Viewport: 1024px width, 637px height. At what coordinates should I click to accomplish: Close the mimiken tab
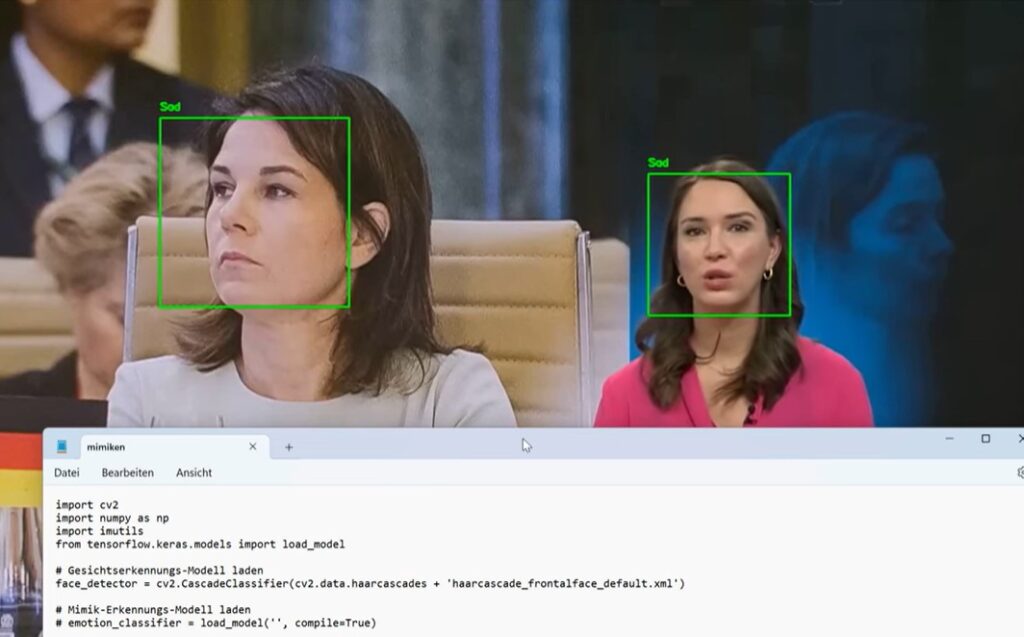pos(253,447)
